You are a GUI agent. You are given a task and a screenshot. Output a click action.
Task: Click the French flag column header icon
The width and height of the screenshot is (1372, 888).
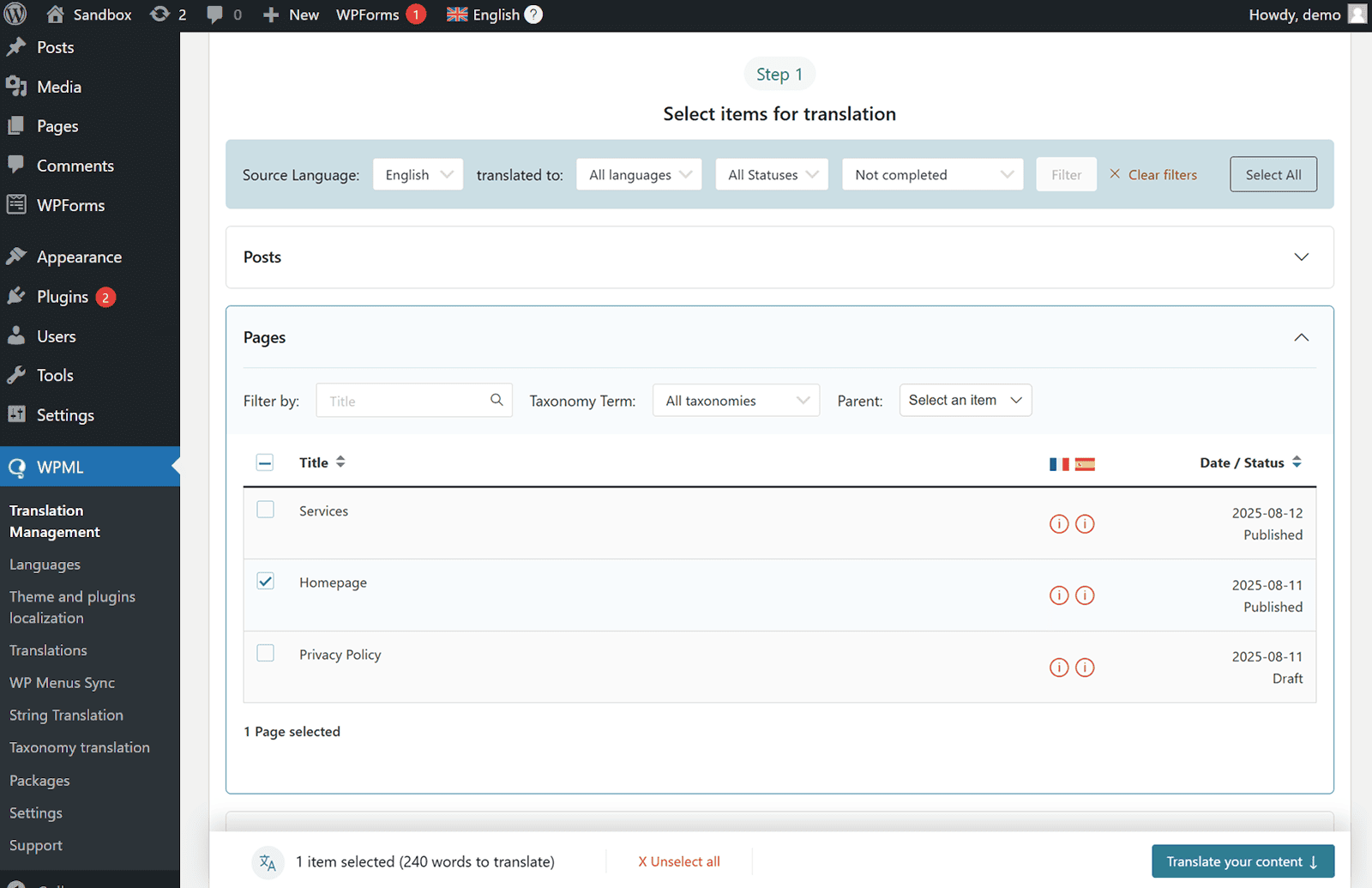tap(1059, 463)
